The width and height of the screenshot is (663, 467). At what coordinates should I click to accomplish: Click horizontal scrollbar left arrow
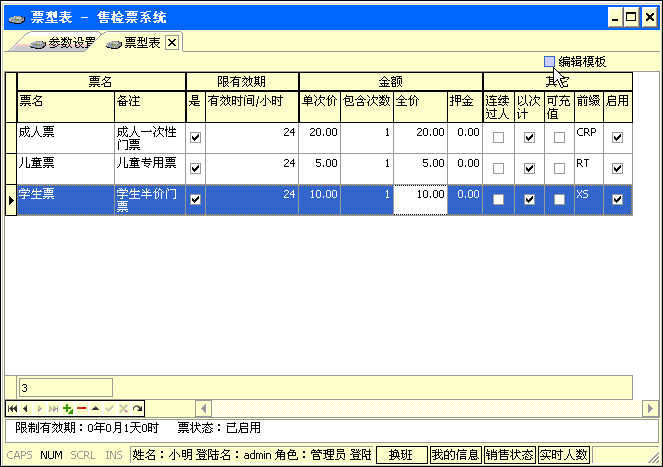pos(203,408)
